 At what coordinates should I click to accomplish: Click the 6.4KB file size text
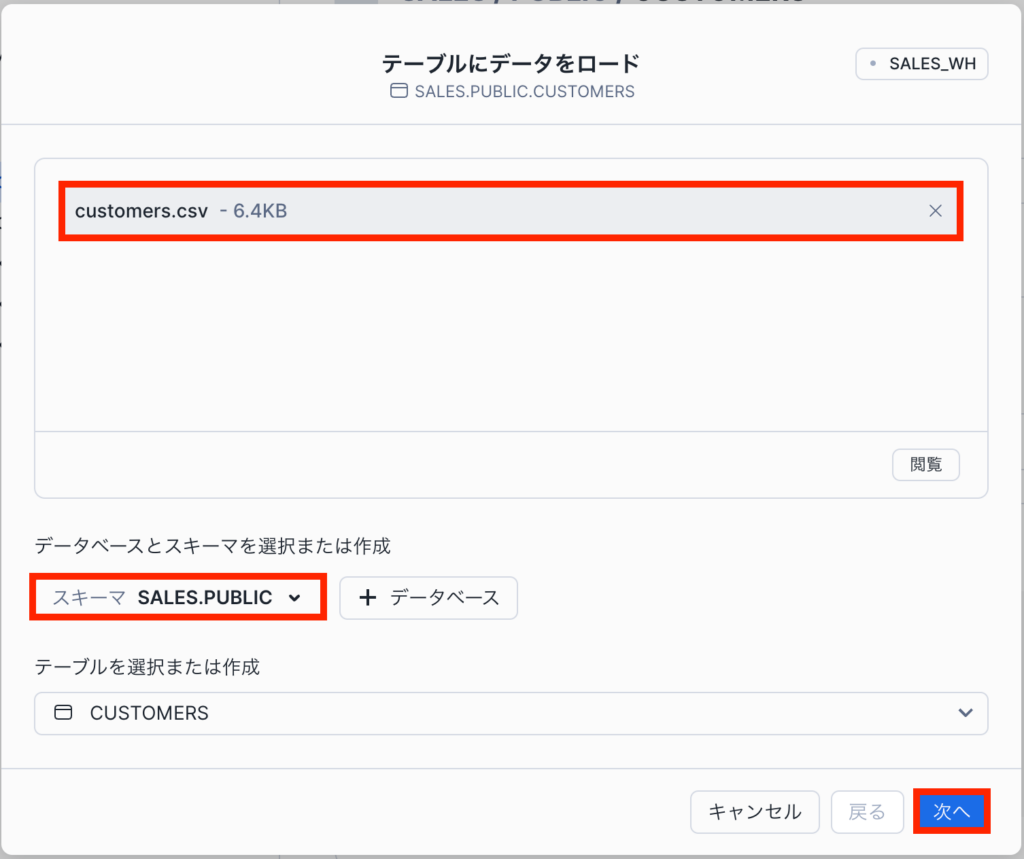[x=260, y=211]
